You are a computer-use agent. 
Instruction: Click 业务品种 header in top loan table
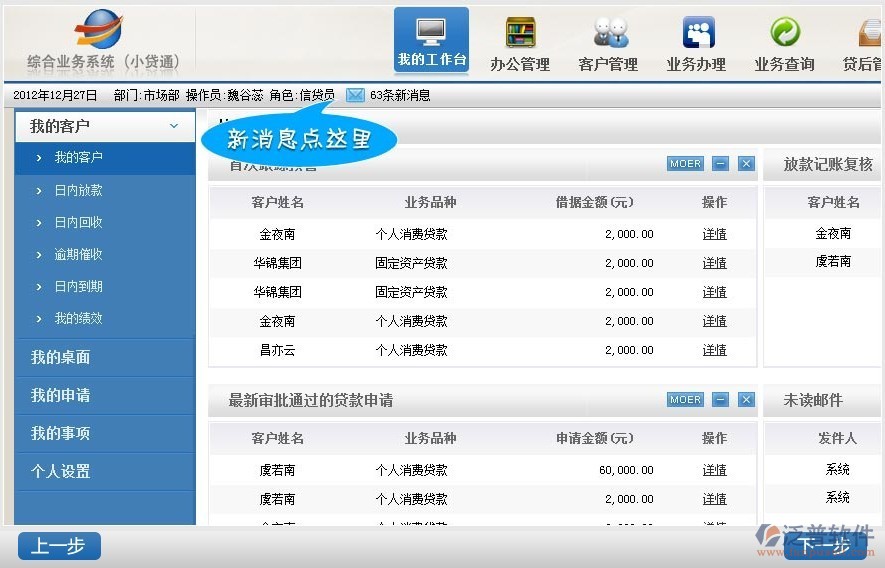pos(430,202)
